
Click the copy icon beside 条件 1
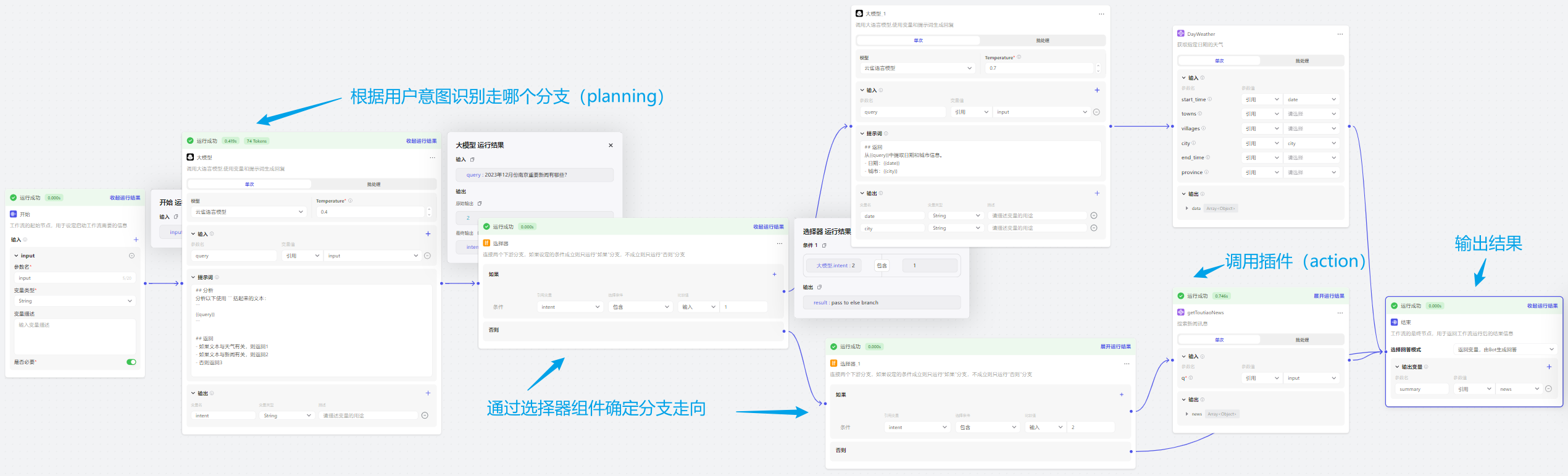click(824, 246)
